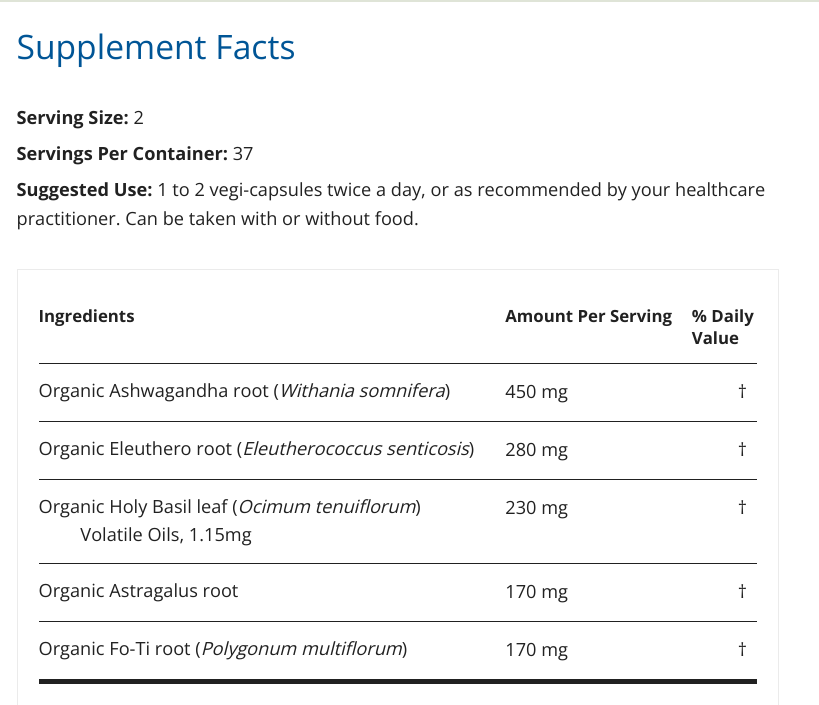Click the Servings Per Container label
819x705 pixels.
point(122,154)
